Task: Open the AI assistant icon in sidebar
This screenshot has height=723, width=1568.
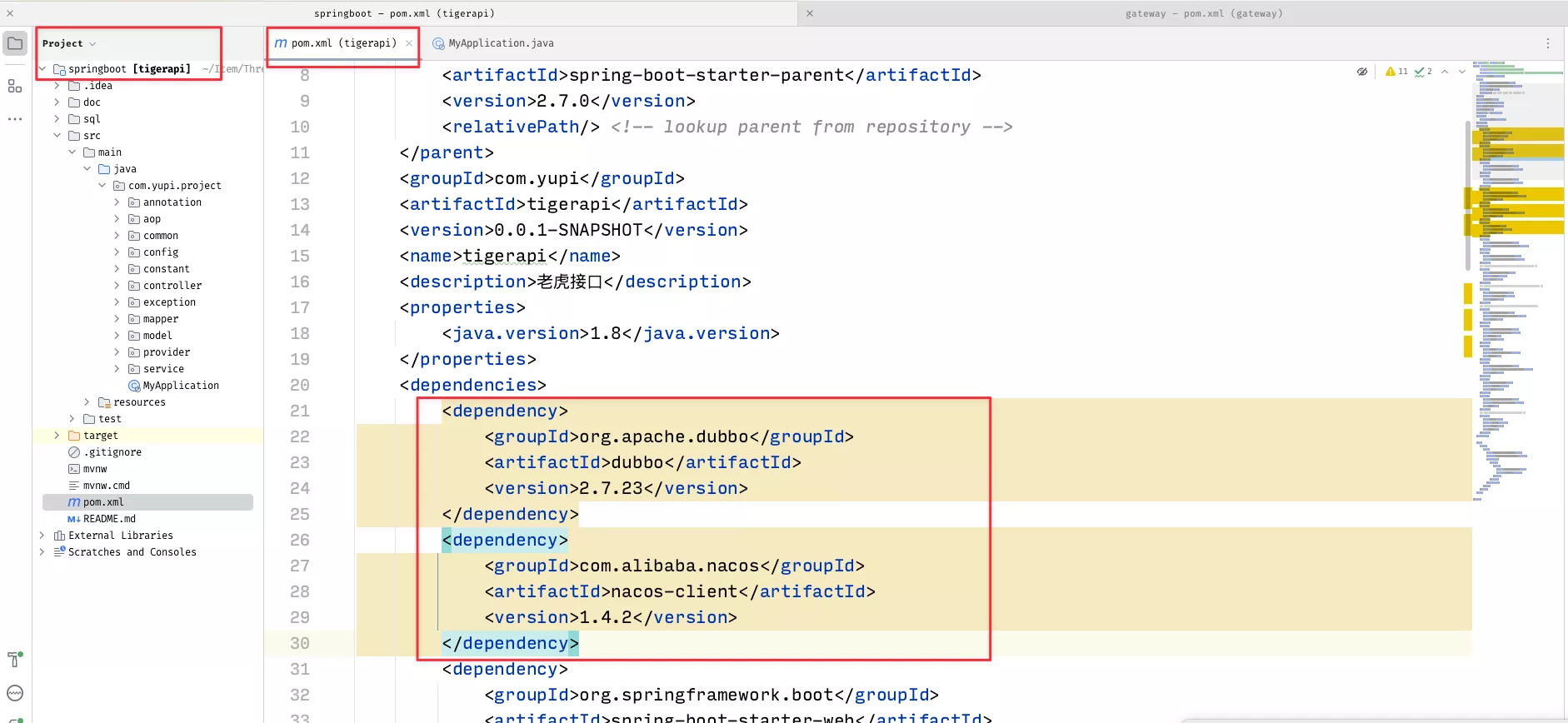Action: (15, 693)
